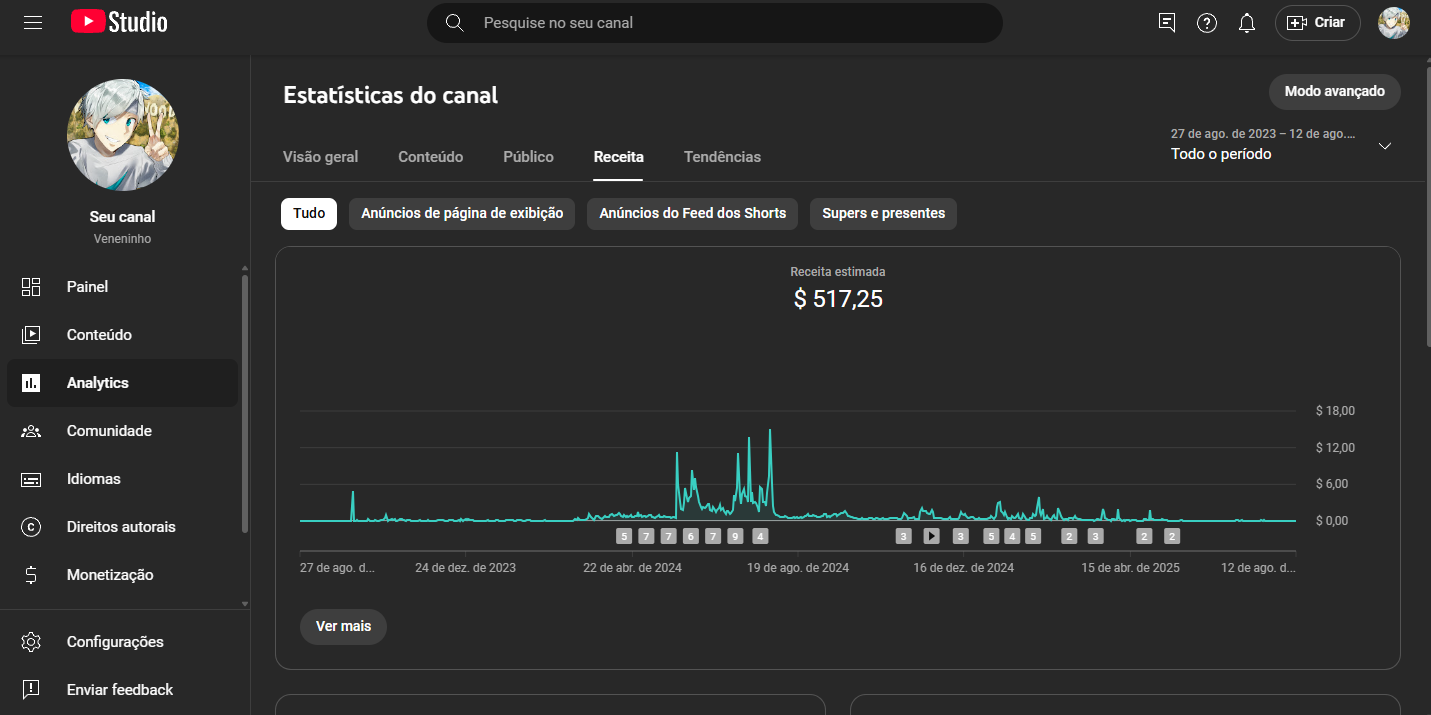Open the comments feedback icon in top bar

pyautogui.click(x=1167, y=22)
